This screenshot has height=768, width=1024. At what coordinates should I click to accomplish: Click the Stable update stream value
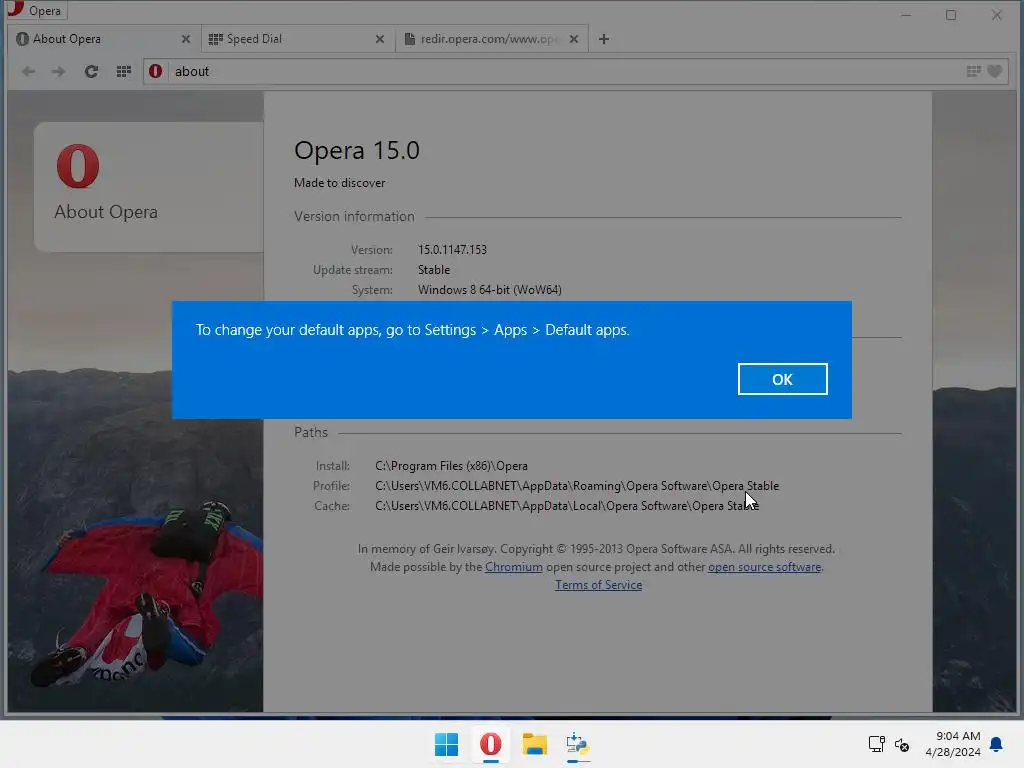tap(434, 270)
